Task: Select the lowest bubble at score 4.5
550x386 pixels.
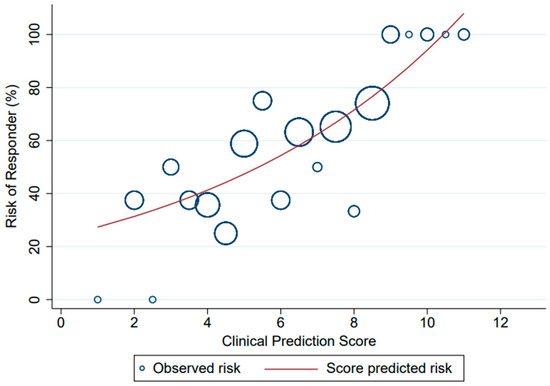Action: point(226,233)
